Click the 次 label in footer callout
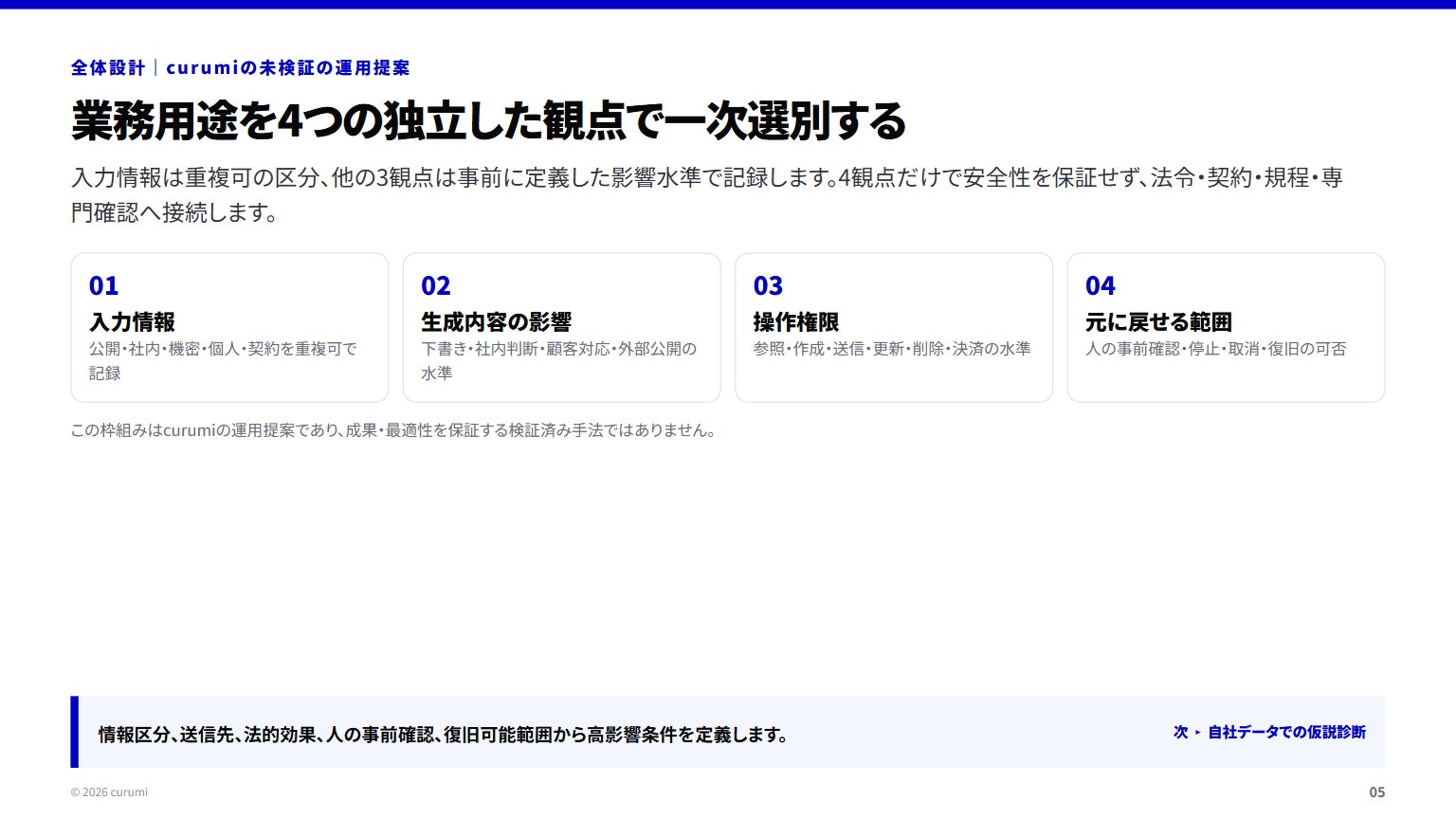This screenshot has width=1456, height=819. pos(1181,732)
